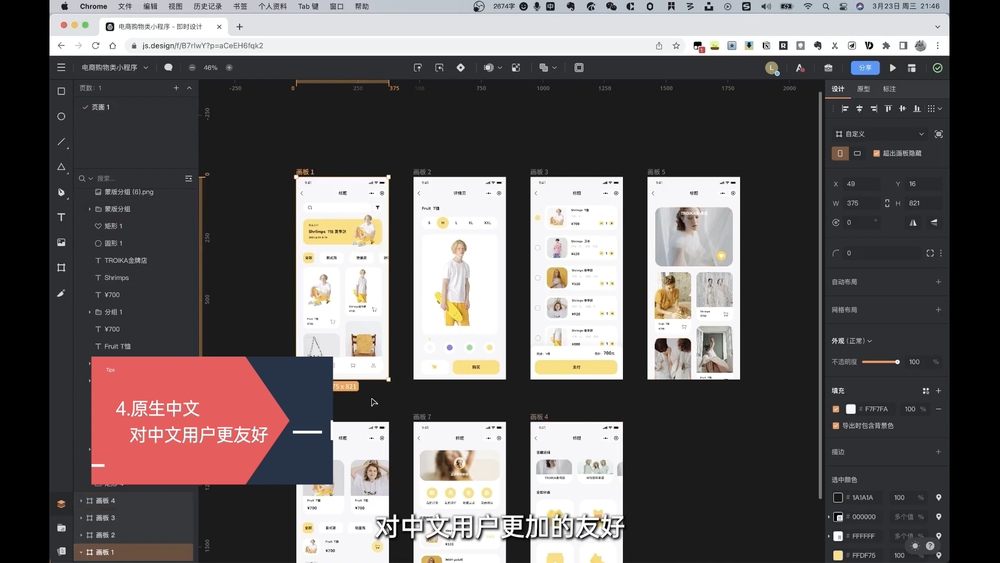
Task: Open the 书签 menu
Action: pos(240,6)
